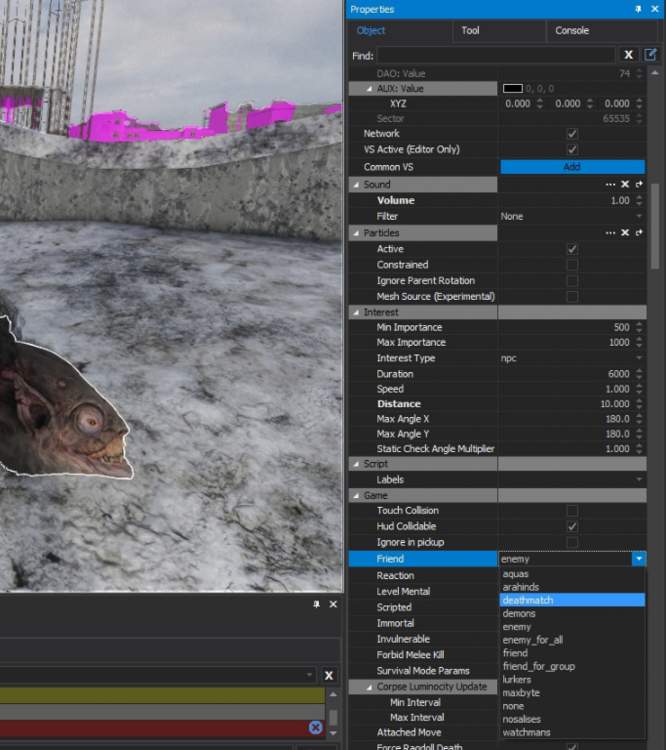Select friend_for_group from the Friend list
The height and width of the screenshot is (750, 666).
tap(538, 666)
